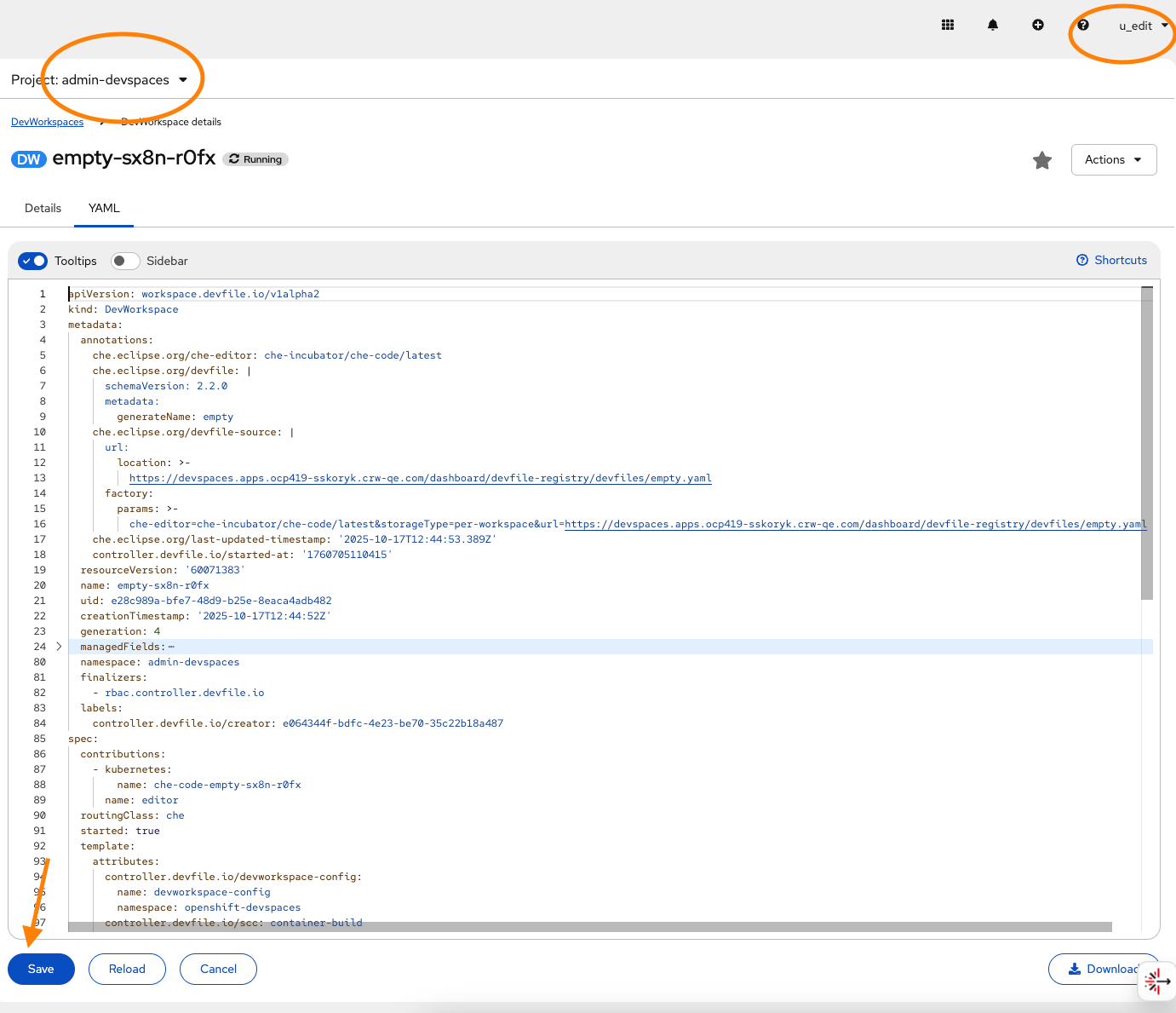This screenshot has height=1013, width=1176.
Task: Expand the folded managedFields section
Action: point(59,647)
